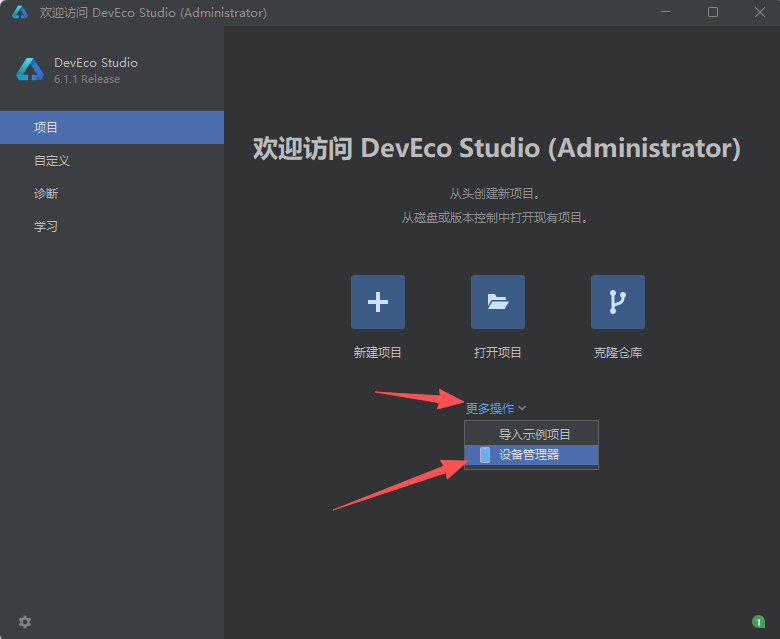Click DevEco Studio name in sidebar

pyautogui.click(x=96, y=63)
